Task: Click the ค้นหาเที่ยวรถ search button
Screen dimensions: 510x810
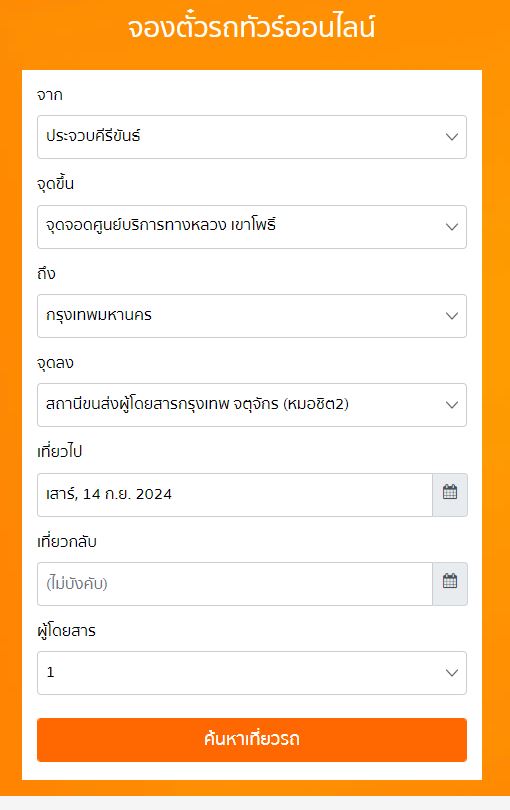Action: [x=252, y=740]
